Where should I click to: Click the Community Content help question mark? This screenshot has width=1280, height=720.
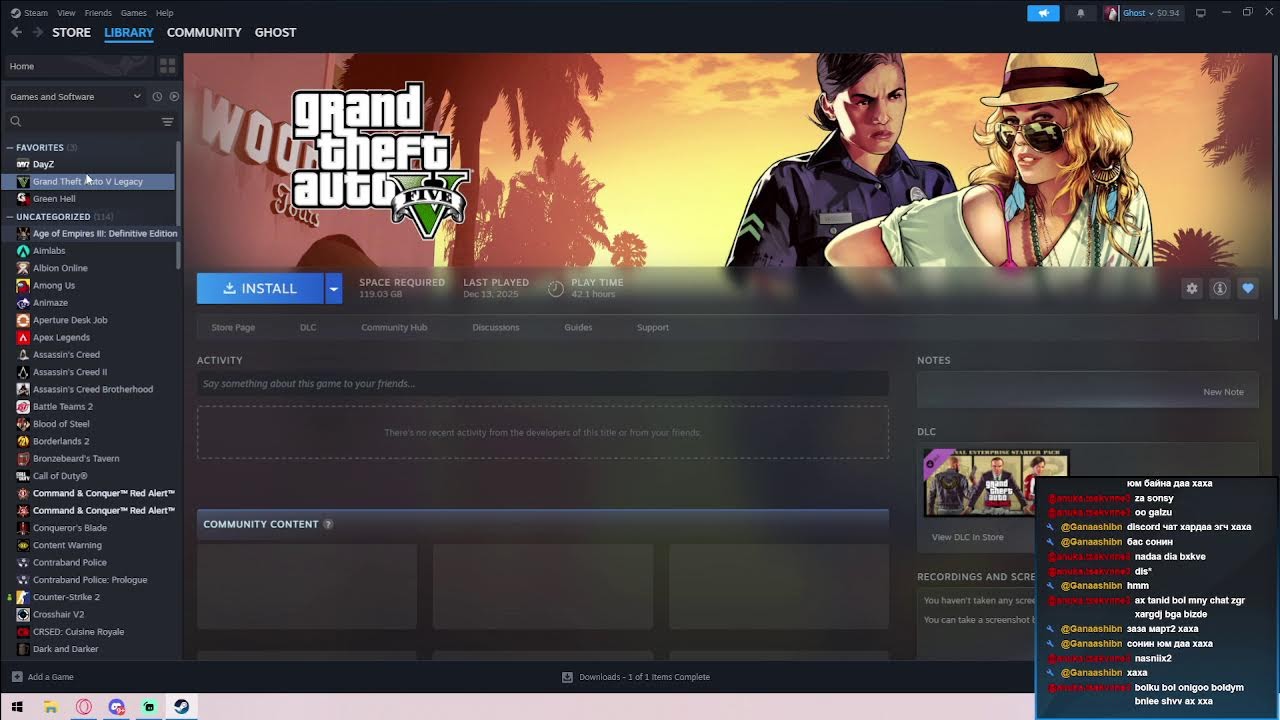328,524
